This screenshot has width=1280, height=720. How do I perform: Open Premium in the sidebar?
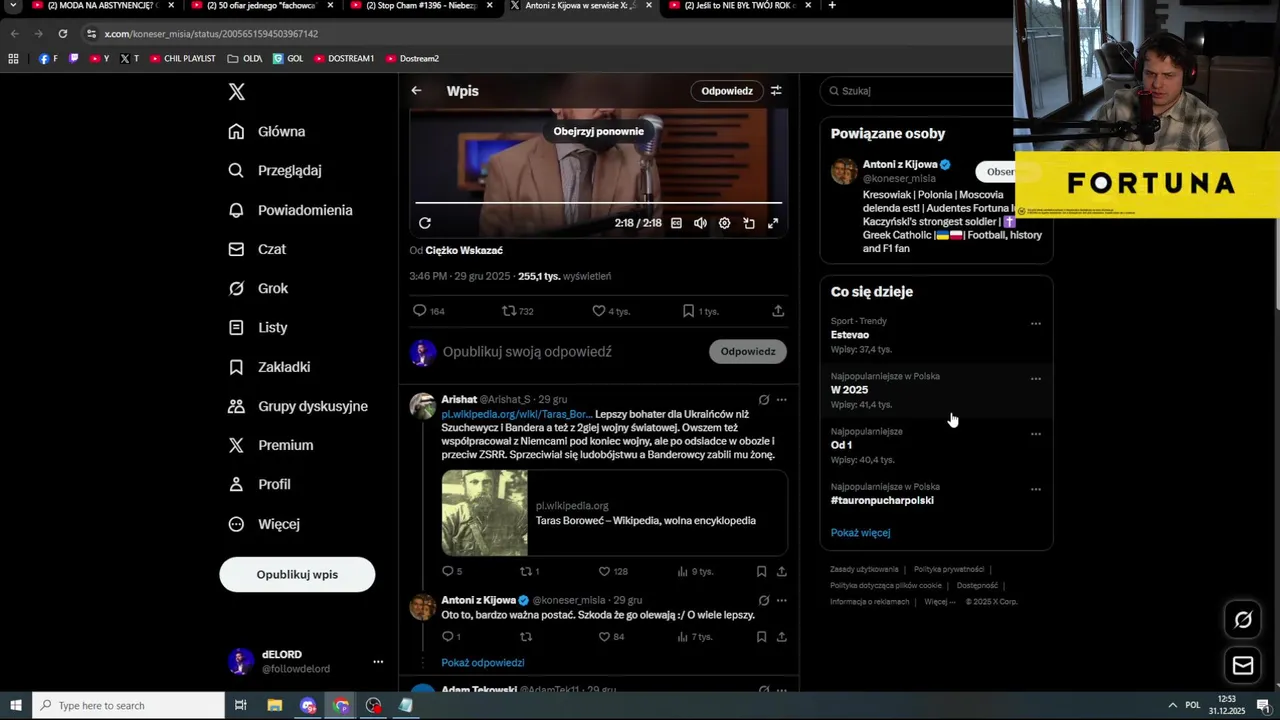point(271,445)
